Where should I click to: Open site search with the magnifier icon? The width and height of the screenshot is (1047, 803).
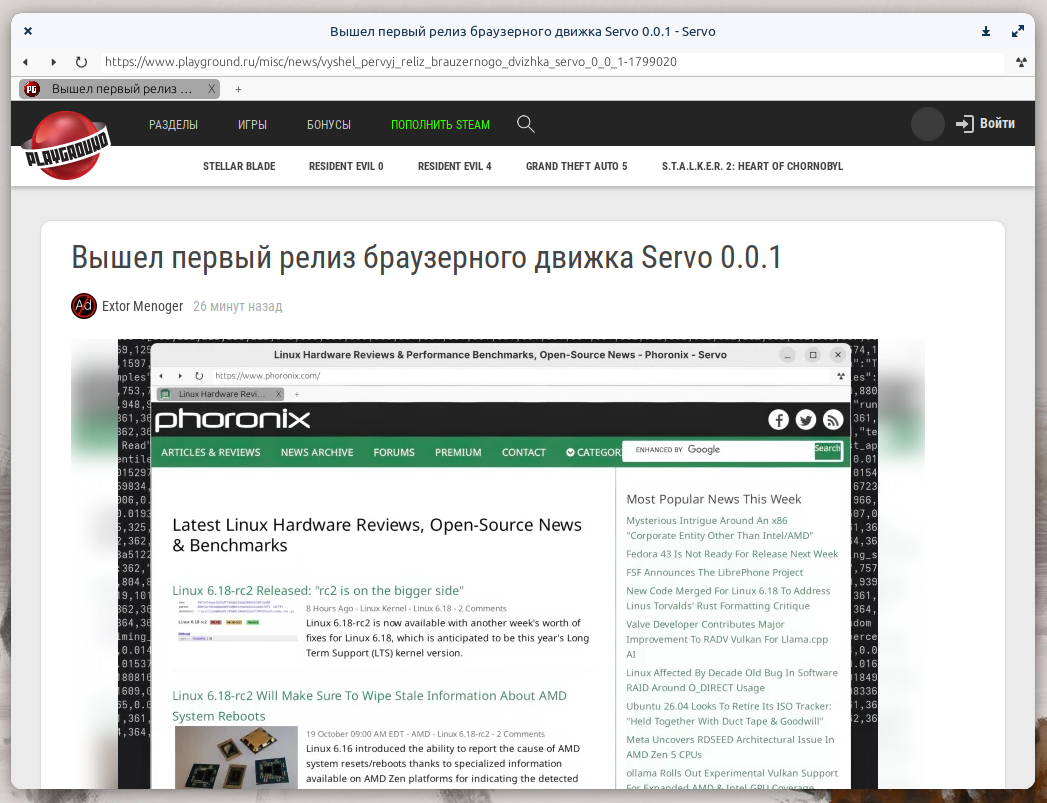[526, 124]
